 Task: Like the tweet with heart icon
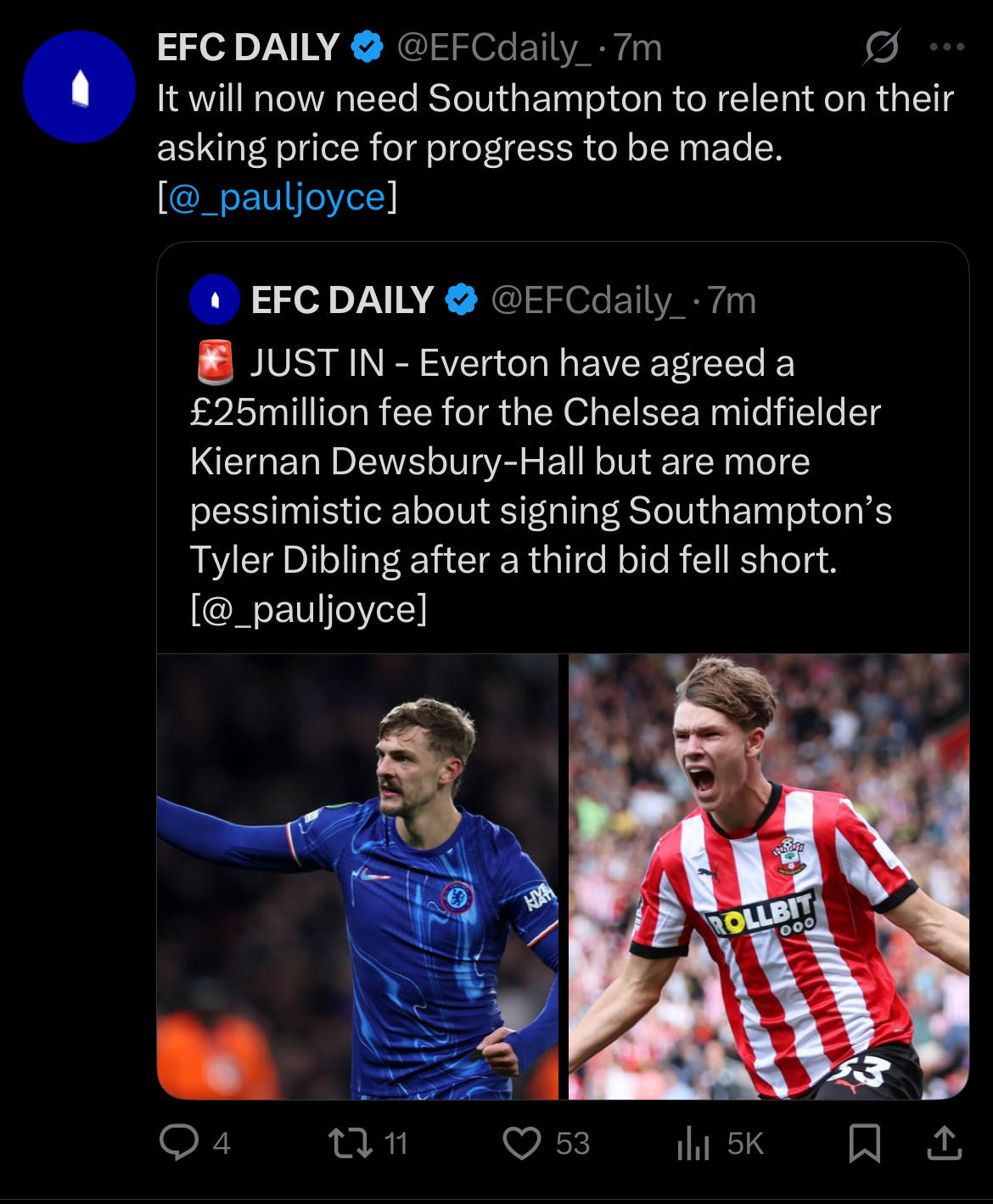click(x=522, y=1142)
